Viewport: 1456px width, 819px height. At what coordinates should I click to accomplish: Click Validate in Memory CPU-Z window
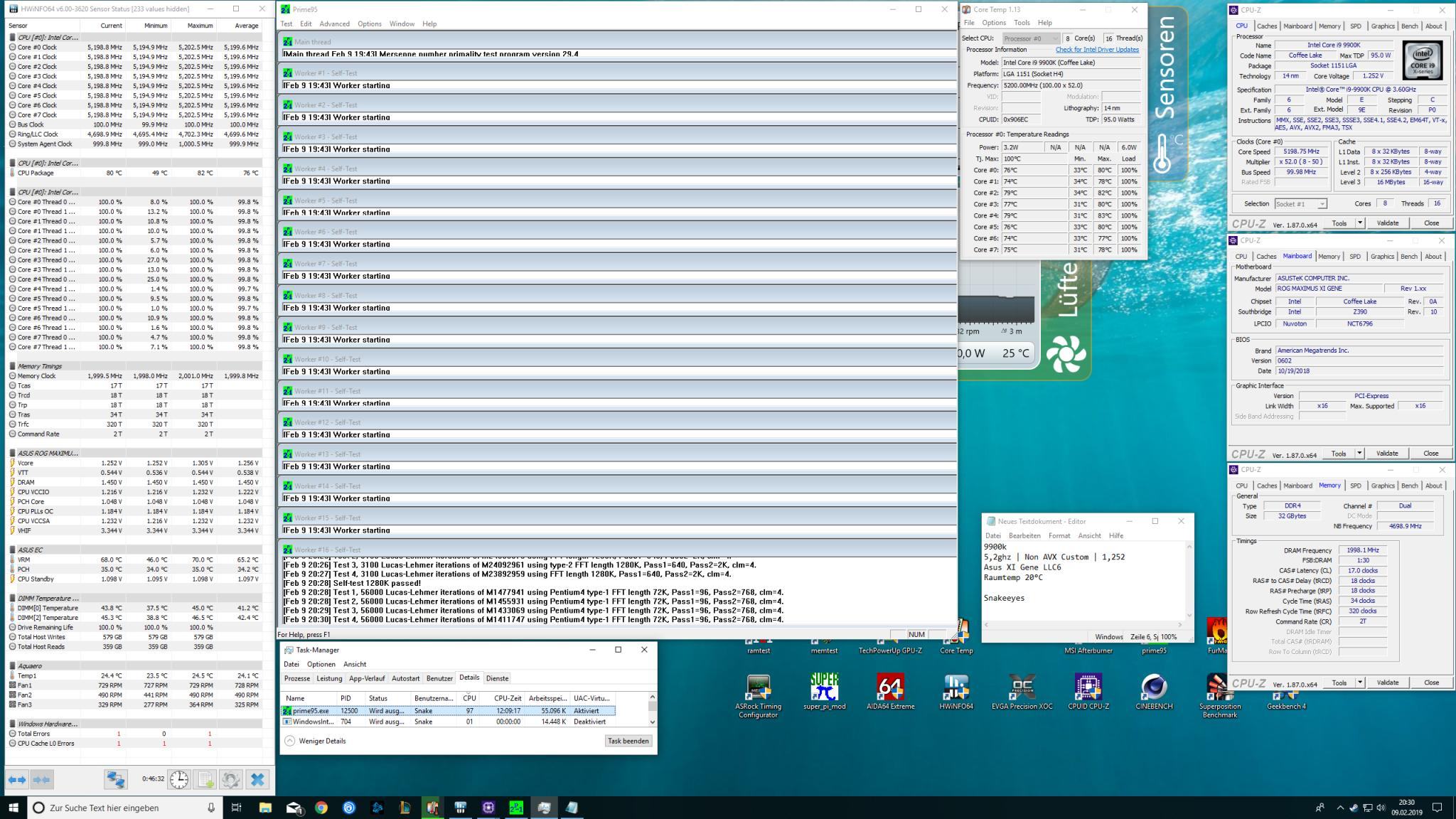[1387, 682]
